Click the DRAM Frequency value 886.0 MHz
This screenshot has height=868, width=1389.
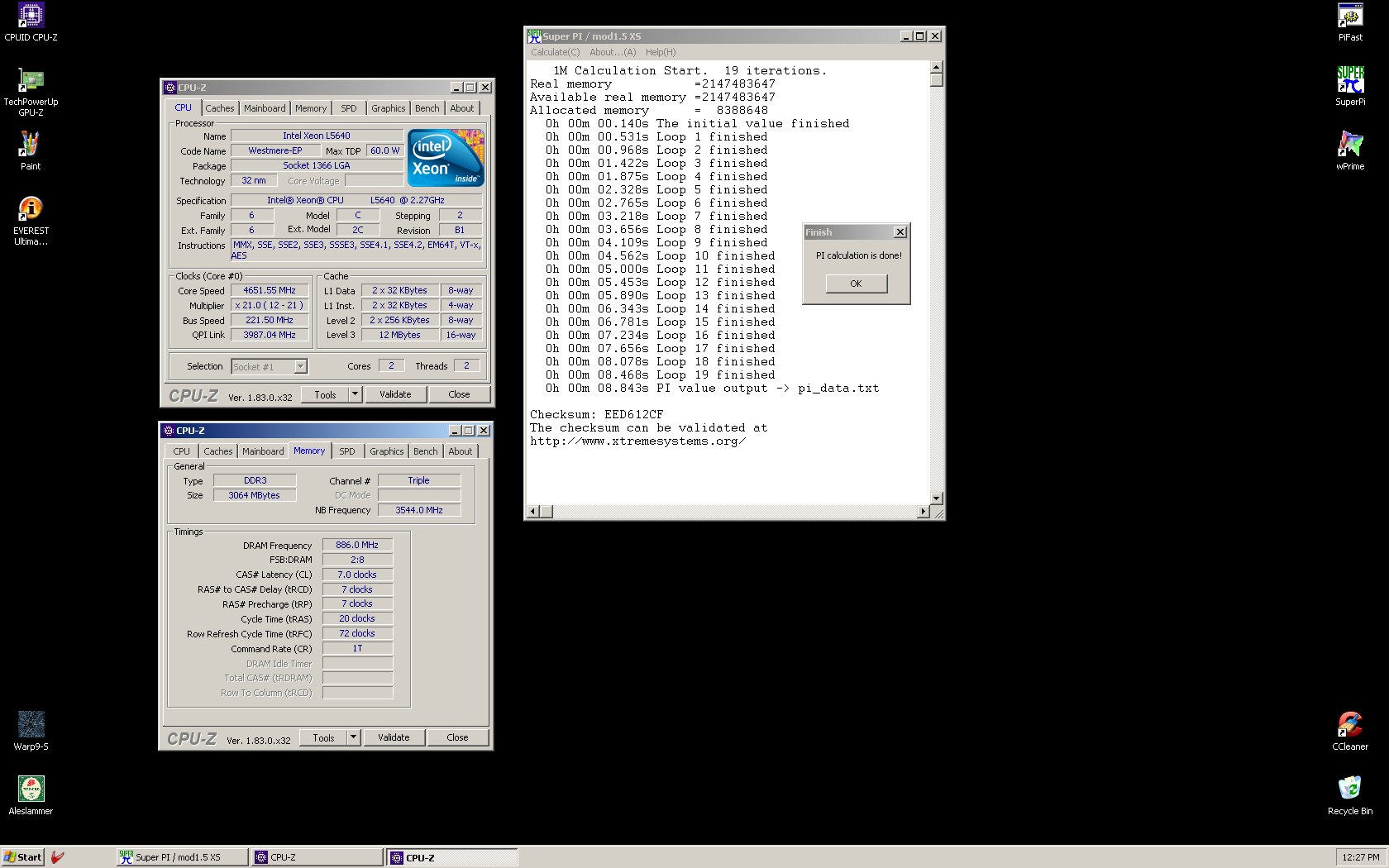pos(357,546)
